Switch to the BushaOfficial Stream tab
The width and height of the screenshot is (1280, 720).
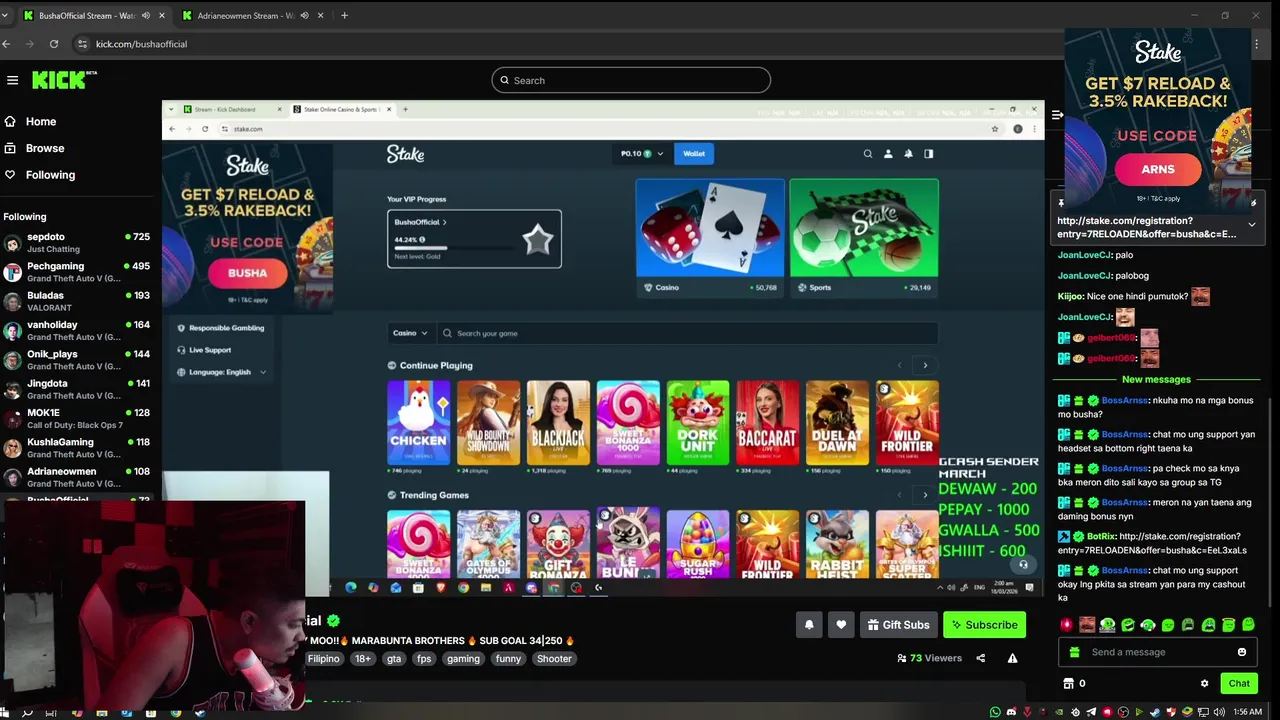click(93, 15)
